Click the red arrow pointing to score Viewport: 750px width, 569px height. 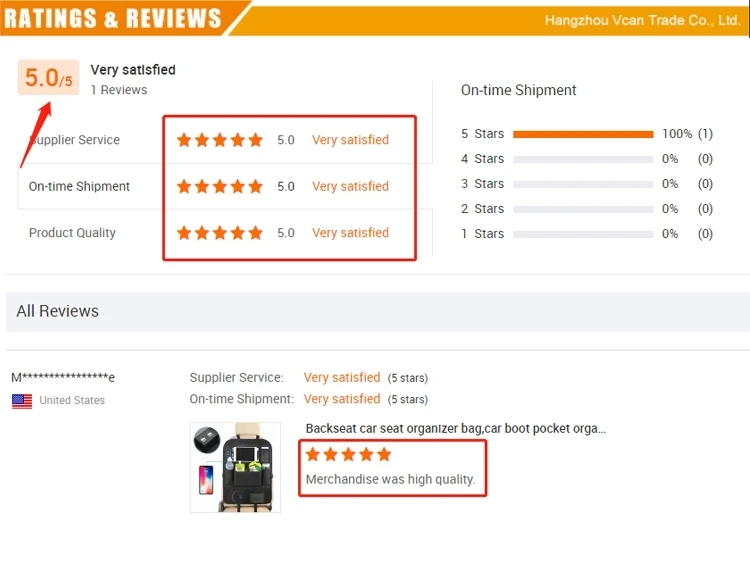click(35, 134)
